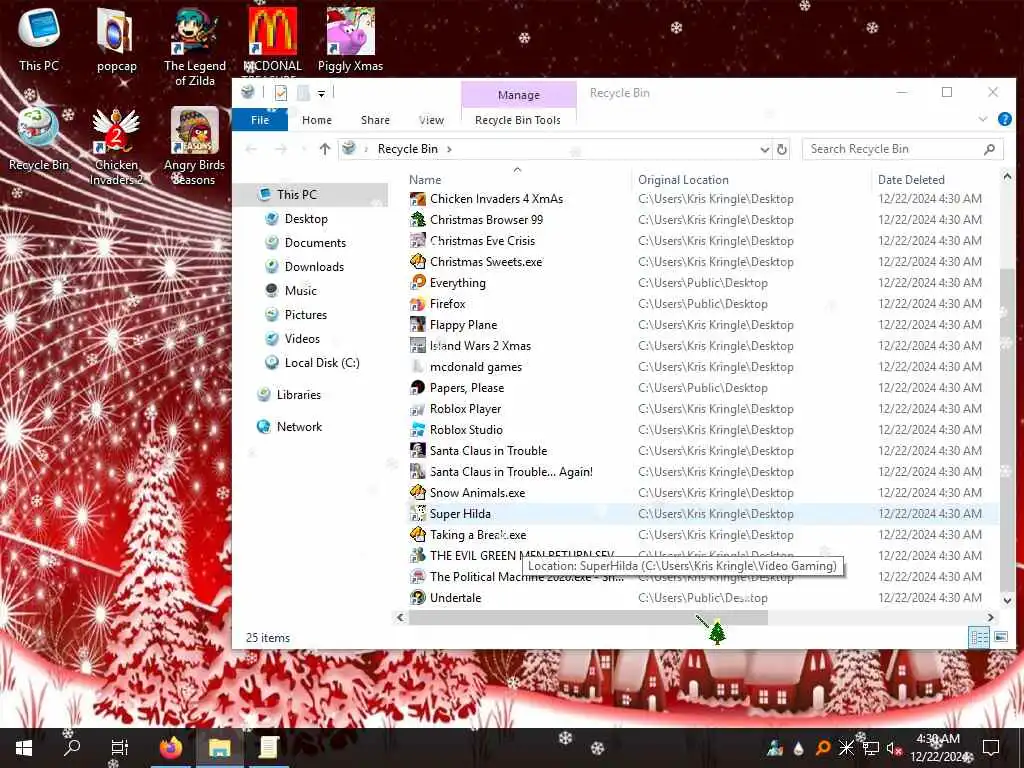This screenshot has width=1024, height=768.
Task: Select Network in the navigation pane
Action: coord(299,427)
